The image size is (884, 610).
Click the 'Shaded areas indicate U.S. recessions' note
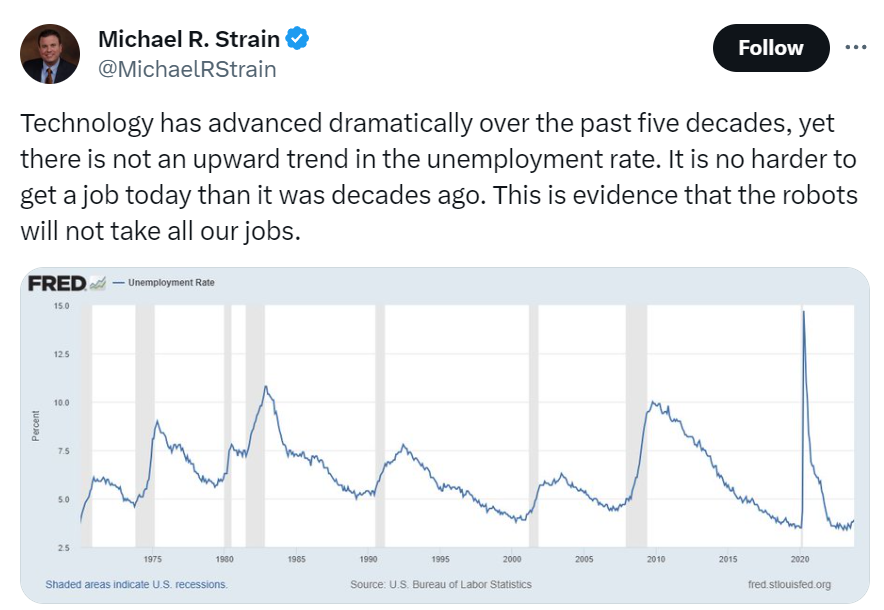[136, 584]
